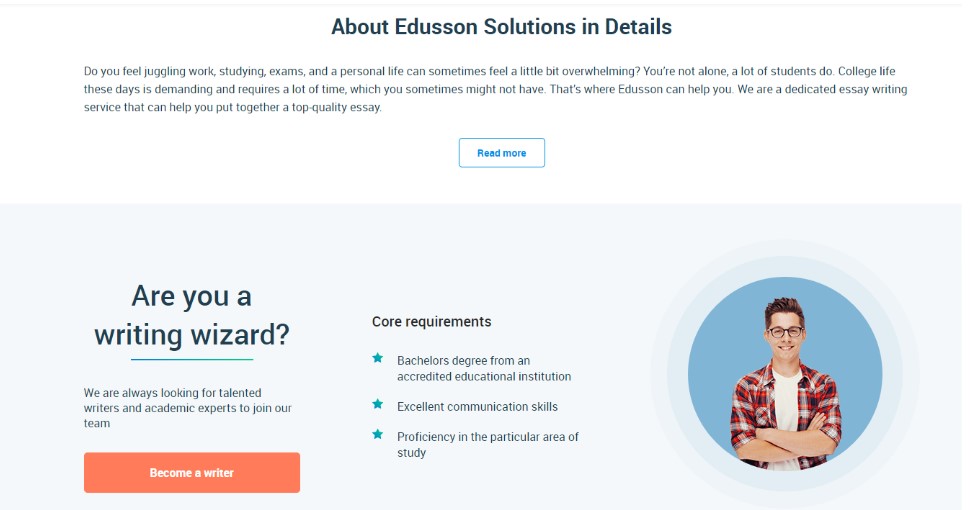This screenshot has width=970, height=510.
Task: Select the star icon next to Excellent communication skills
Action: pos(377,404)
